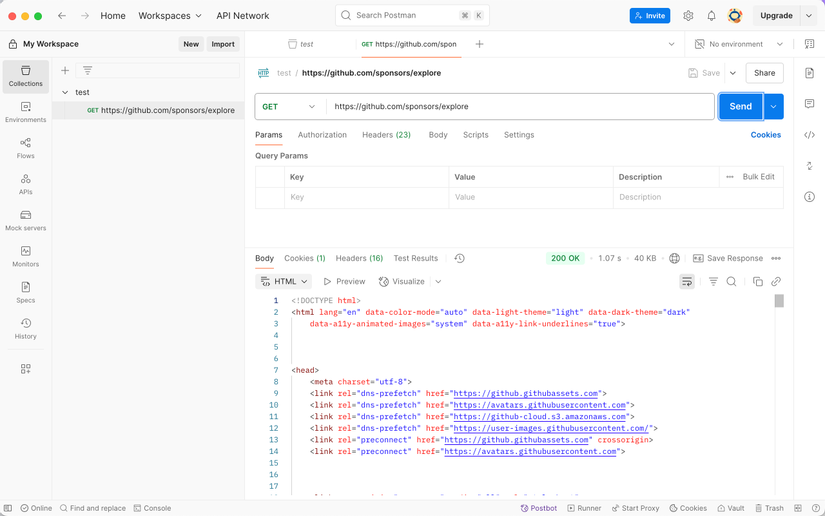Image resolution: width=825 pixels, height=516 pixels.
Task: Open the code snippet icon
Action: [809, 135]
